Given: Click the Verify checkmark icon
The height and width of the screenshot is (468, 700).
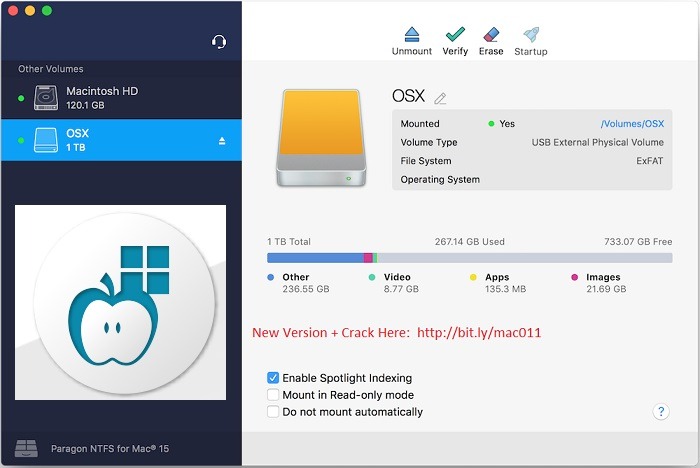Looking at the screenshot, I should tap(455, 34).
